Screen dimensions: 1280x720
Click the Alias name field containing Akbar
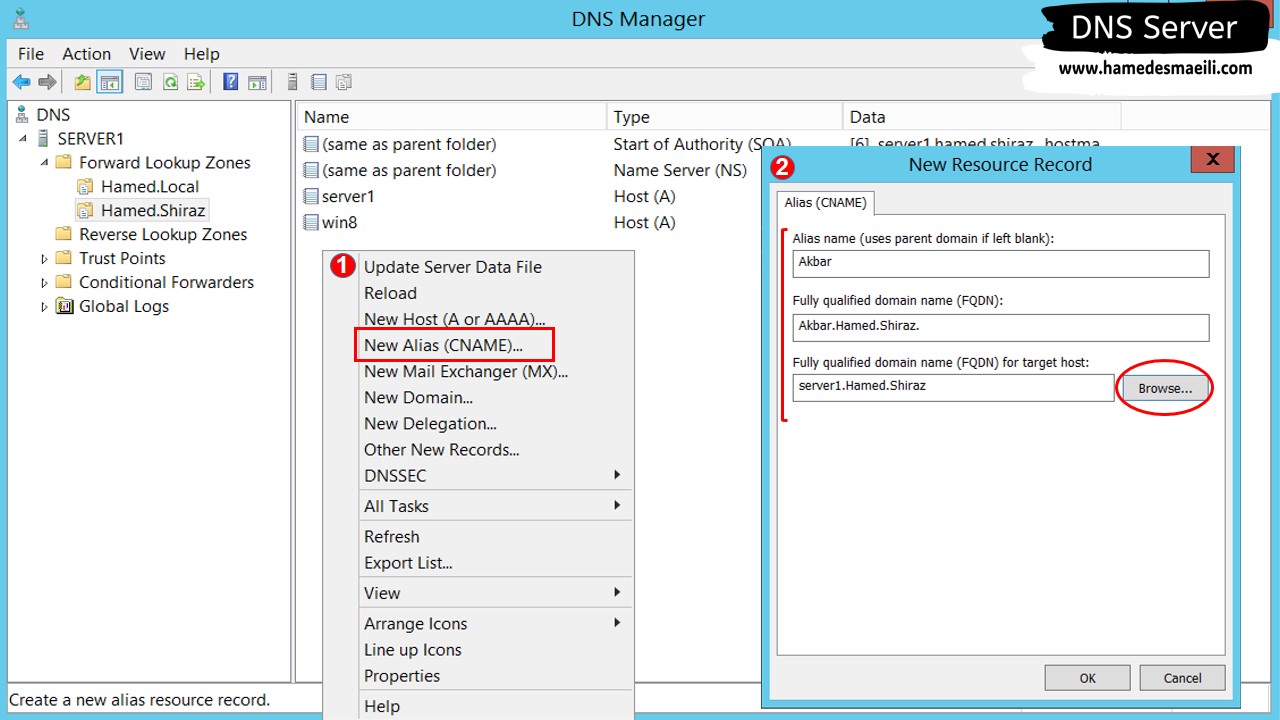(1000, 263)
